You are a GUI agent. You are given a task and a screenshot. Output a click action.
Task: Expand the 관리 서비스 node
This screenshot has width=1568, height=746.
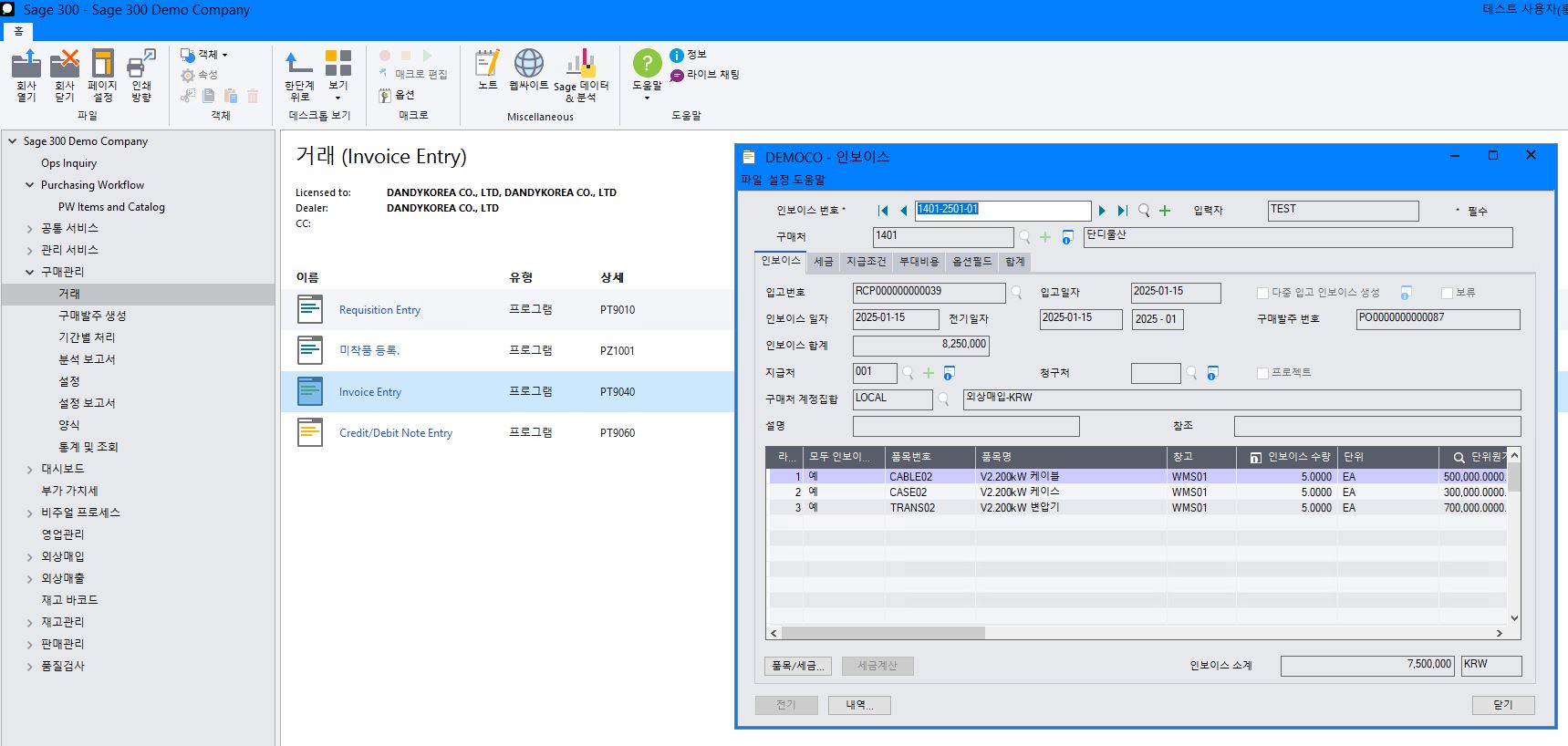[x=29, y=251]
